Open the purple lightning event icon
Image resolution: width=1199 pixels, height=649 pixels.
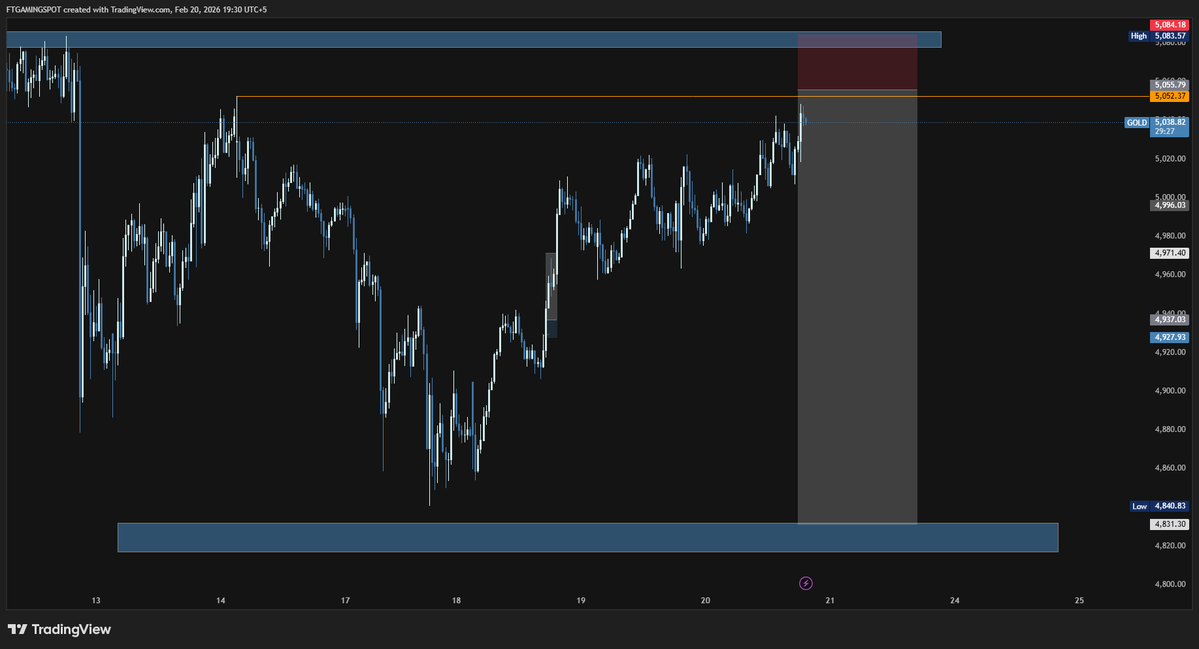click(806, 583)
